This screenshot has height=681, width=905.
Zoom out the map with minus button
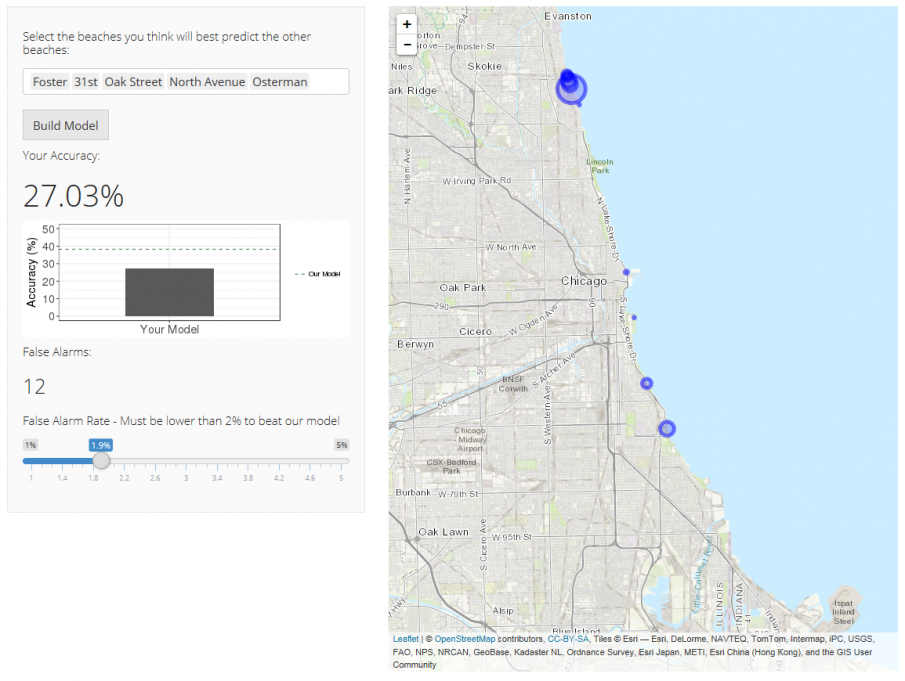pos(407,44)
